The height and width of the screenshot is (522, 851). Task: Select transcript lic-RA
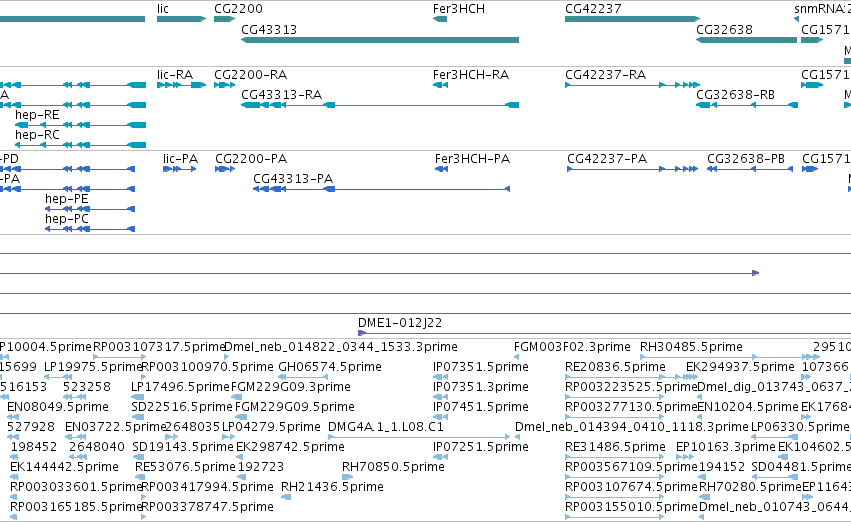click(181, 85)
